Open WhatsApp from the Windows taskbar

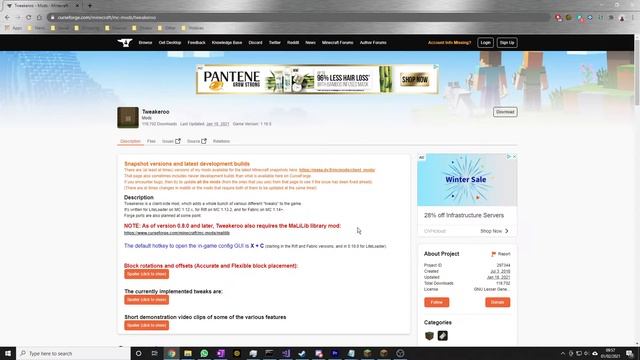[204, 353]
